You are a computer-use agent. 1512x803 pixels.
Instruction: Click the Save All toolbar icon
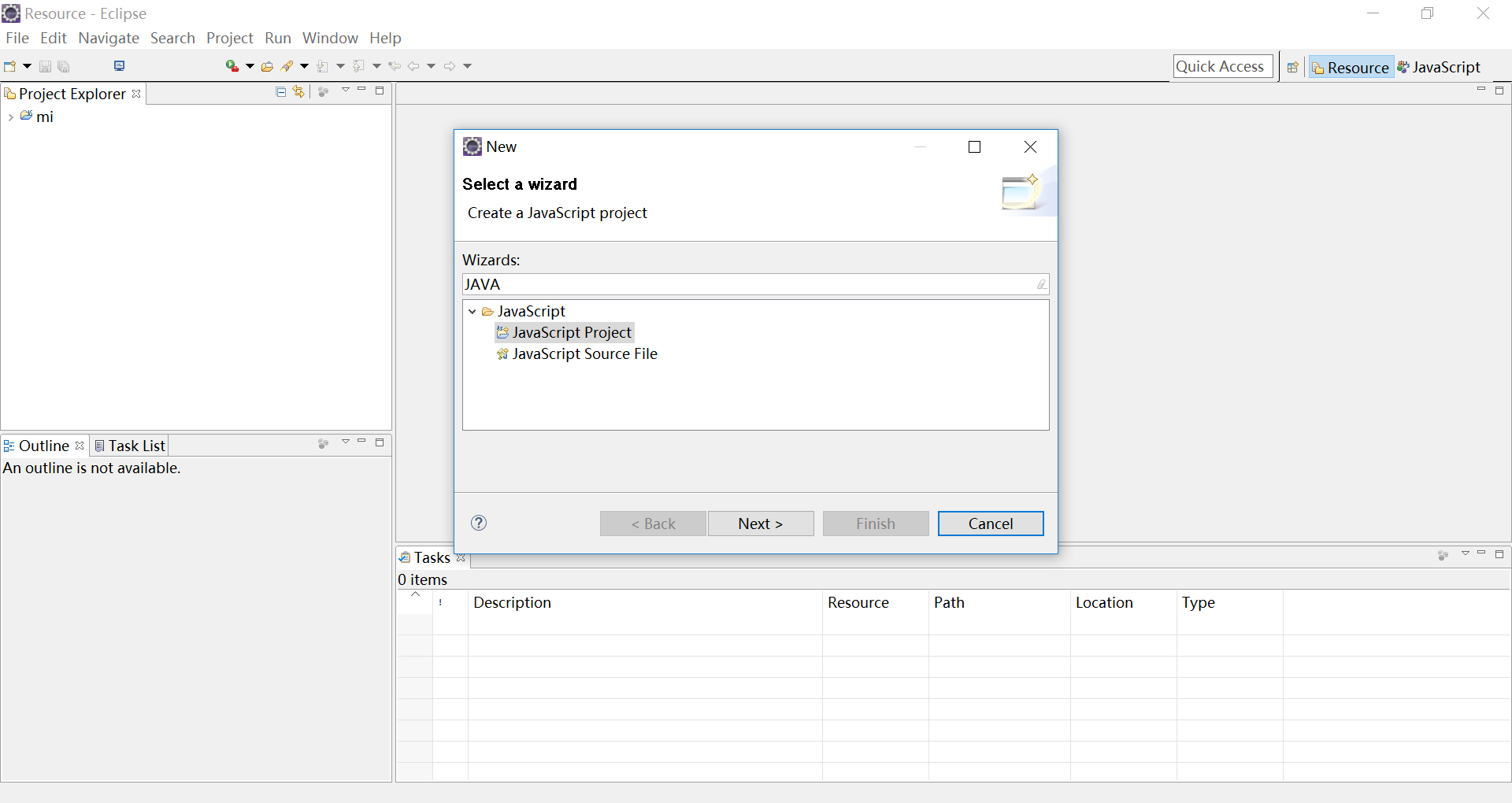coord(64,67)
